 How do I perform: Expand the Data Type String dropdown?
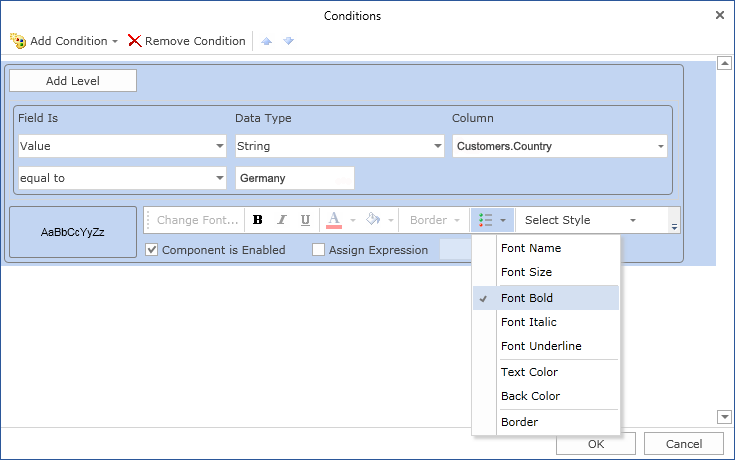(x=437, y=146)
